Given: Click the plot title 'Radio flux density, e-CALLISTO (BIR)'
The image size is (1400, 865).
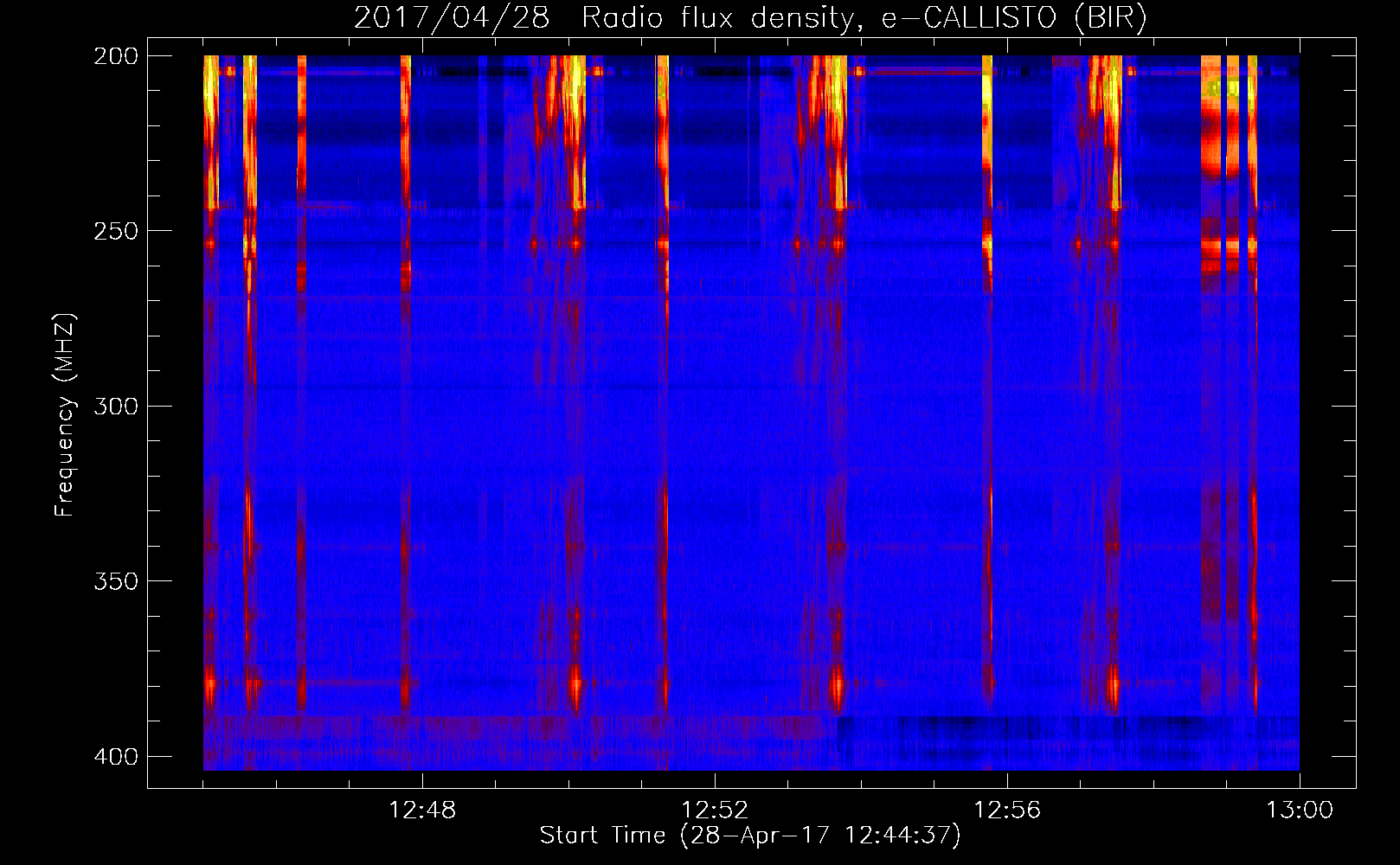Looking at the screenshot, I should [864, 17].
